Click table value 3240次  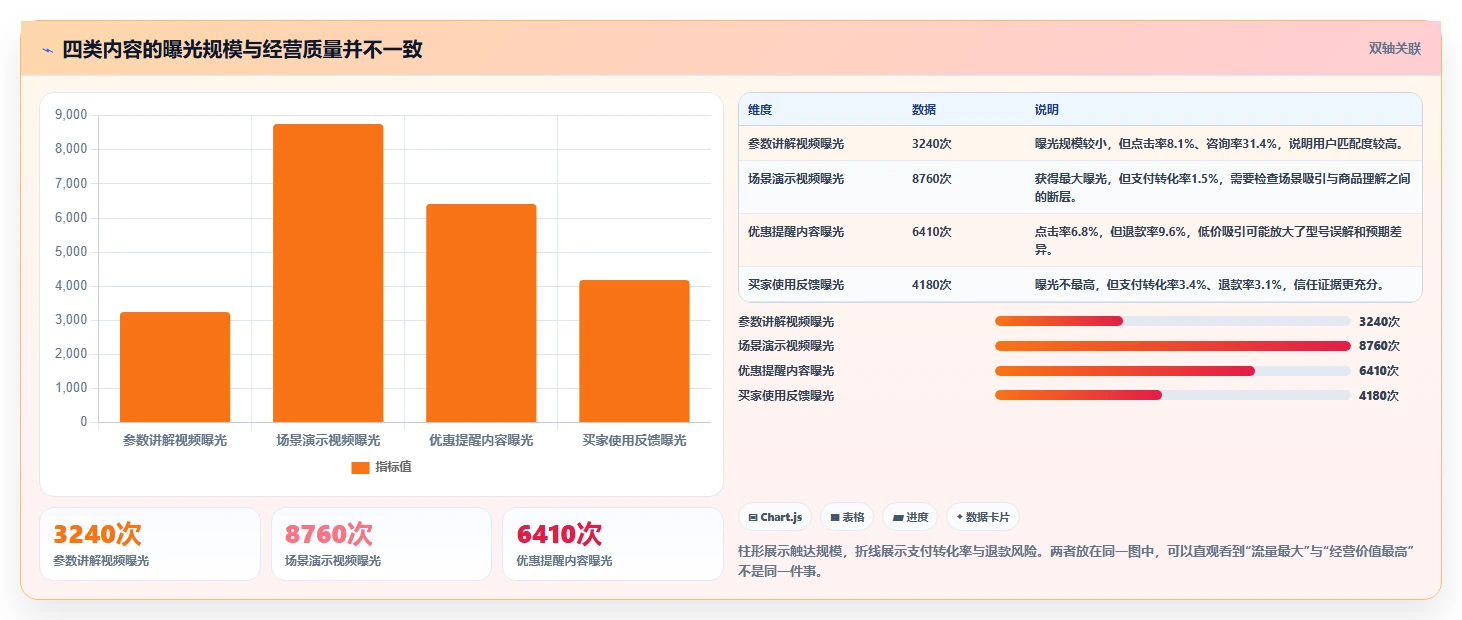click(931, 144)
